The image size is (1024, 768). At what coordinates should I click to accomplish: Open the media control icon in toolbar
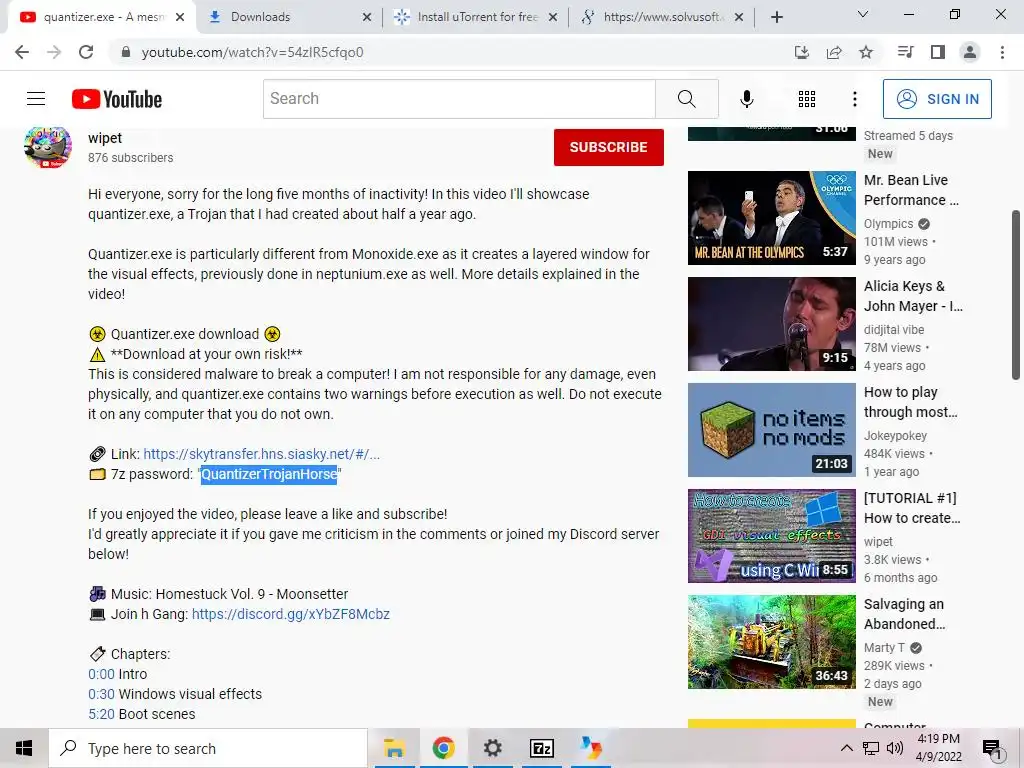coord(905,52)
